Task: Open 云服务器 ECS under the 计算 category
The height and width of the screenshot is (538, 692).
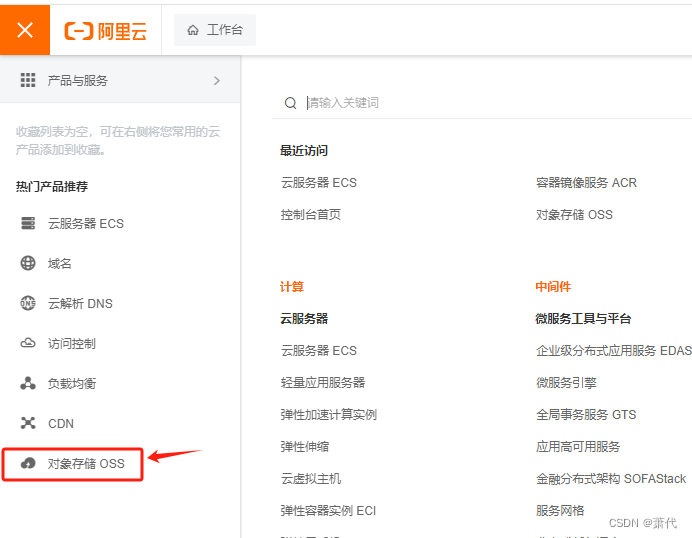Action: tap(319, 351)
